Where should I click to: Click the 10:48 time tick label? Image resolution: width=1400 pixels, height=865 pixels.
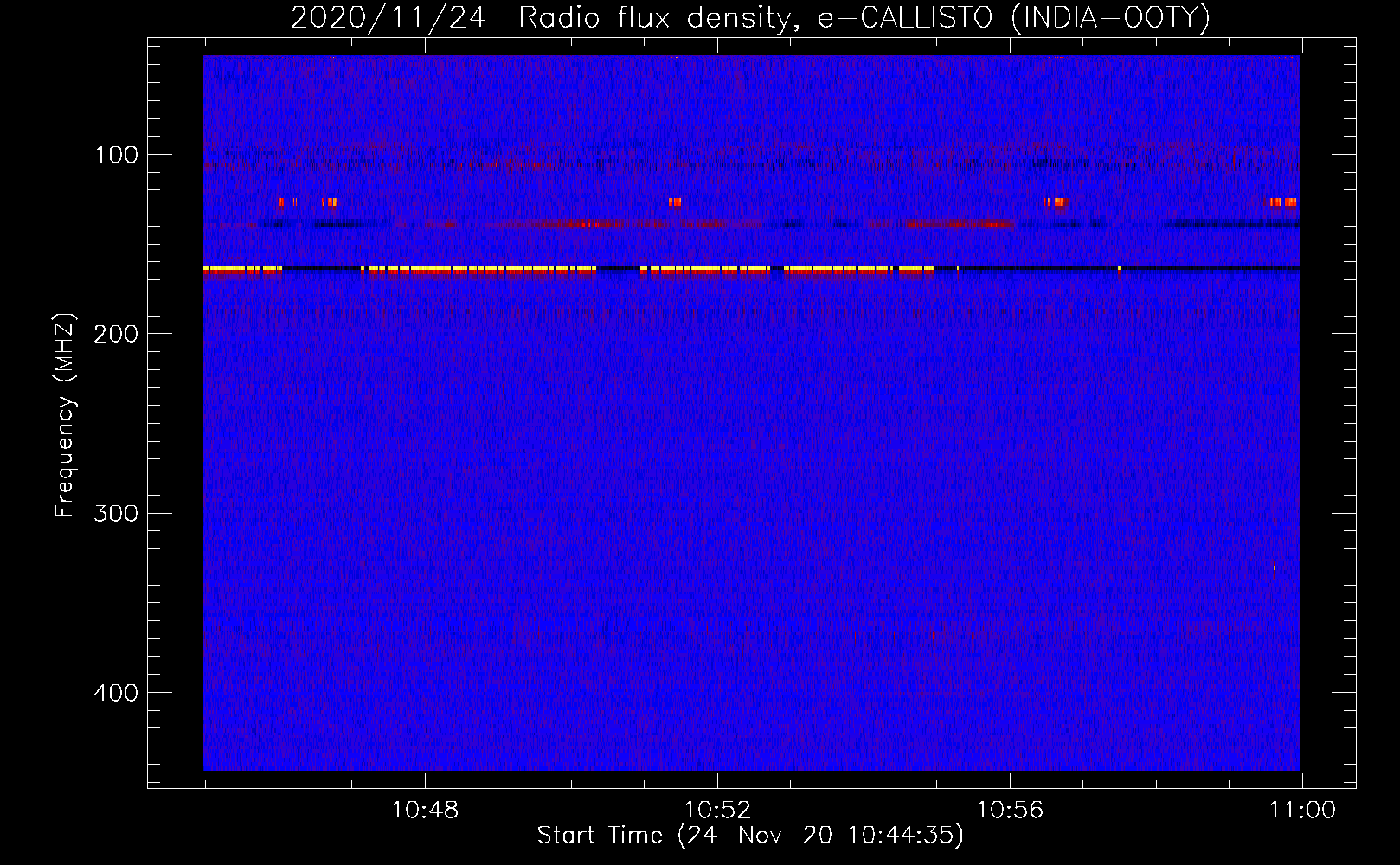tap(425, 811)
